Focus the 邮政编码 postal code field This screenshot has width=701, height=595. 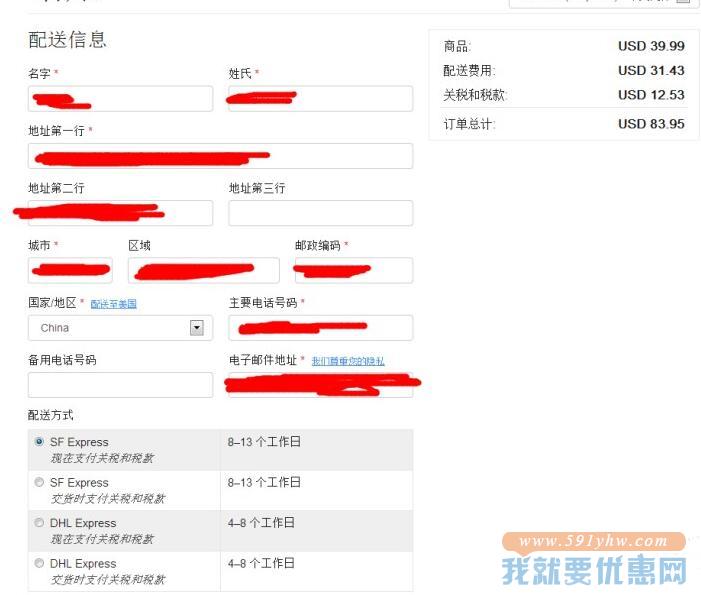coord(354,270)
